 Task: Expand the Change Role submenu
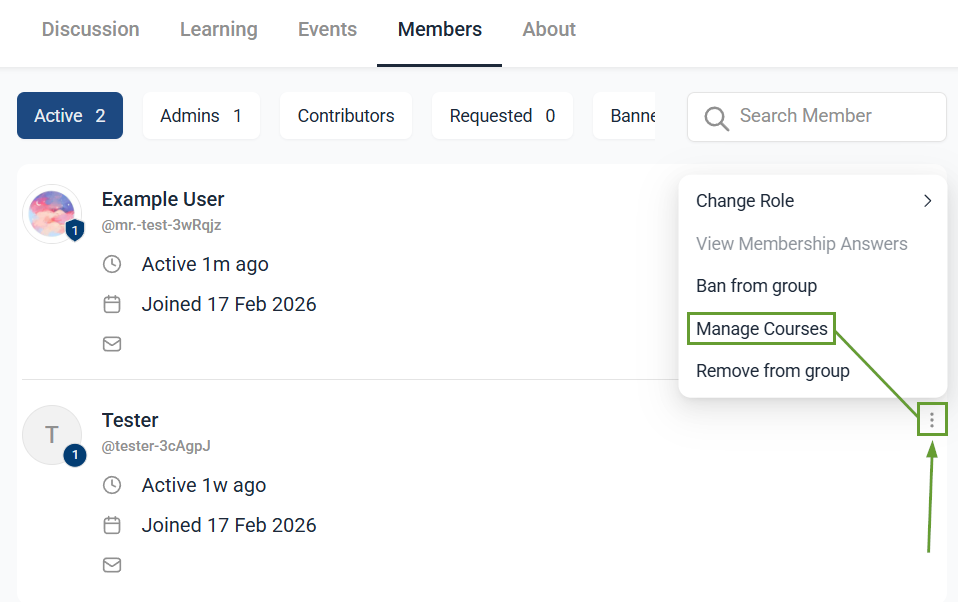coord(813,201)
